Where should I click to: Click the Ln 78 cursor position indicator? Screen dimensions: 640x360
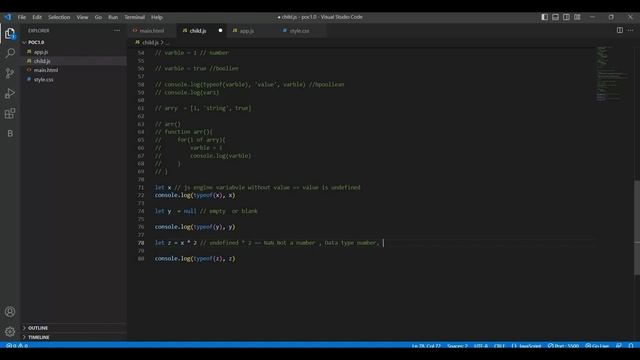click(426, 346)
